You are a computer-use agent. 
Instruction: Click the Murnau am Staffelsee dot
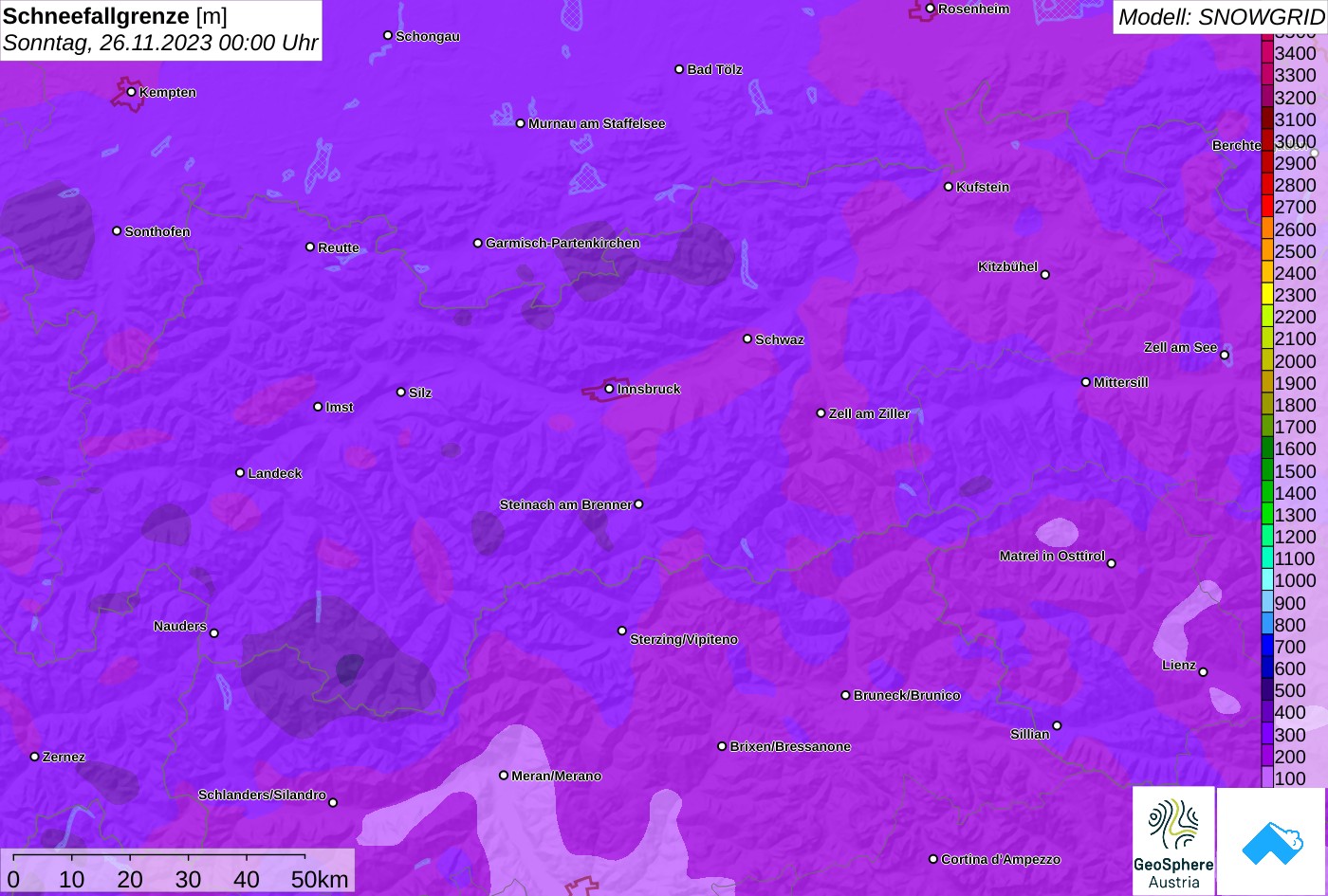(520, 123)
